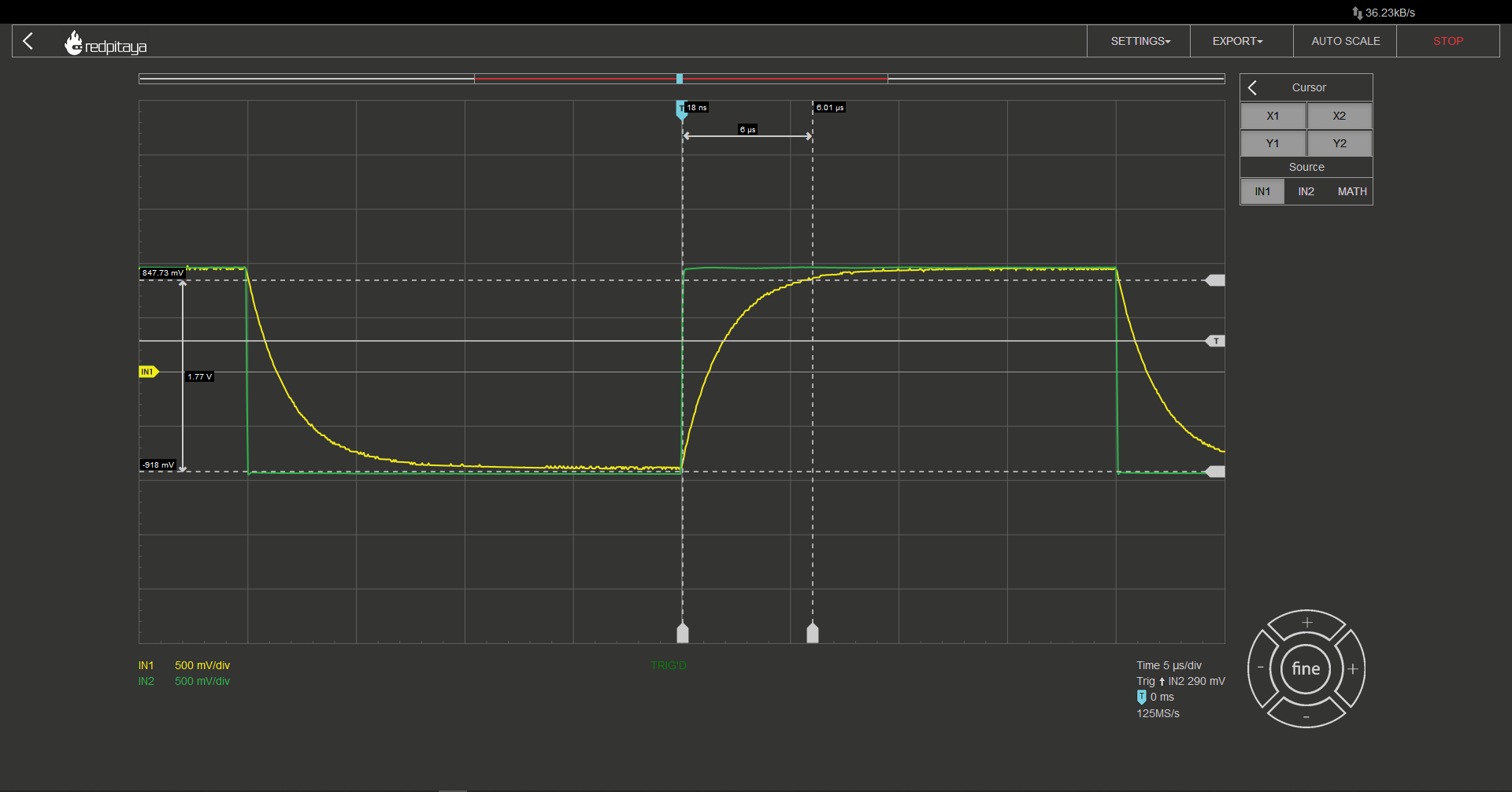Select IN2 as cursor source

click(x=1306, y=191)
